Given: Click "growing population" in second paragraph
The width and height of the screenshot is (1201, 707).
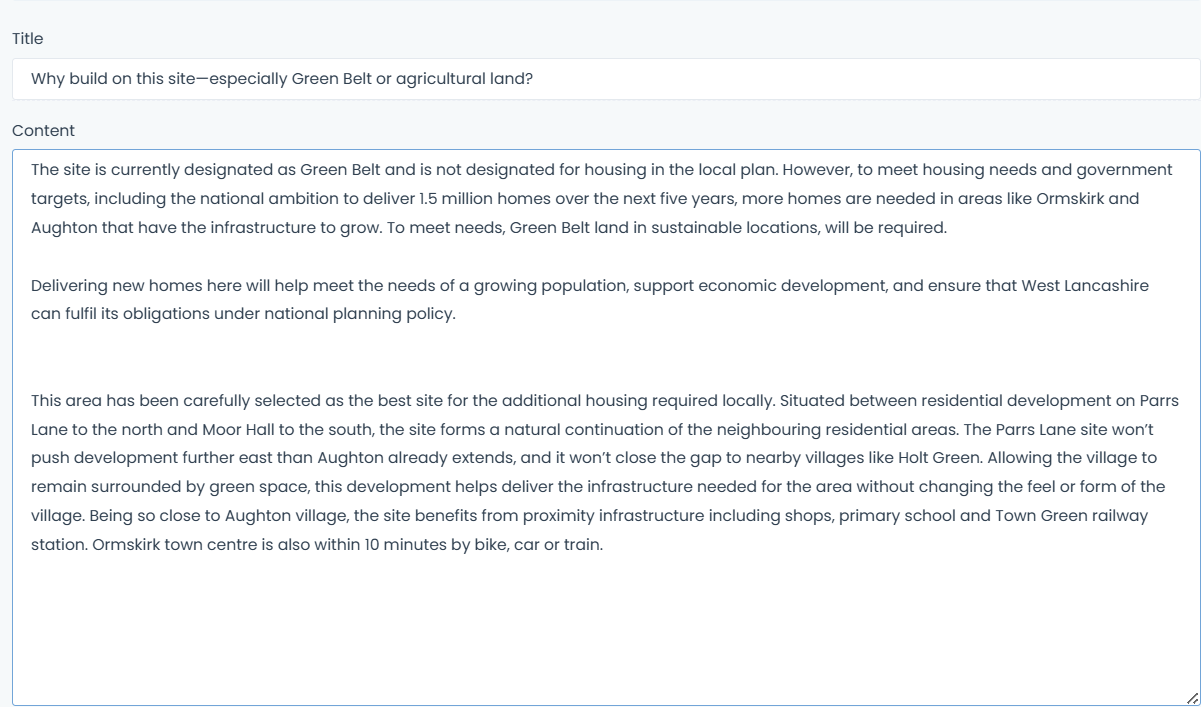Looking at the screenshot, I should [548, 285].
